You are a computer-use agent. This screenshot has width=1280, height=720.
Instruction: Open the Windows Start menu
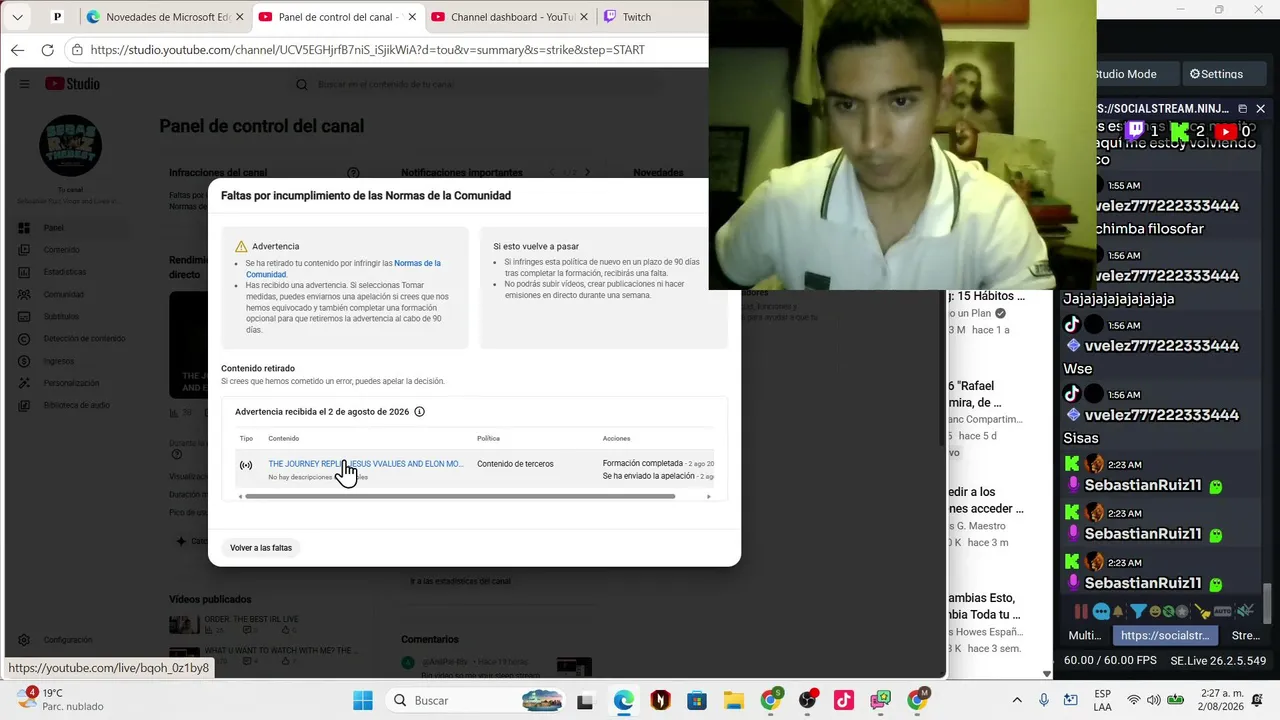pyautogui.click(x=363, y=700)
